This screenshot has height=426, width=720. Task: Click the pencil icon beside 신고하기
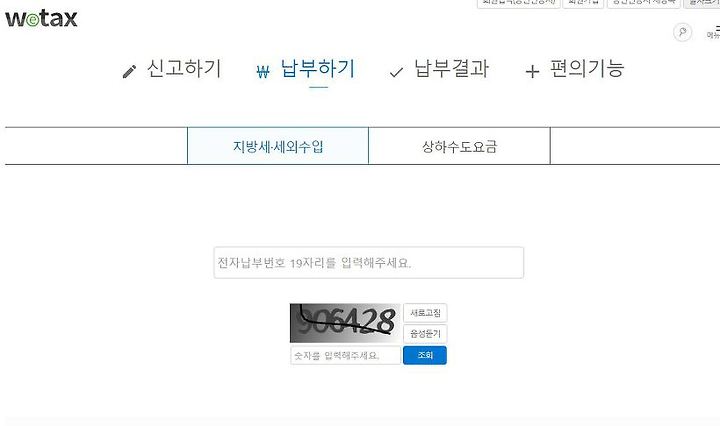tap(129, 72)
